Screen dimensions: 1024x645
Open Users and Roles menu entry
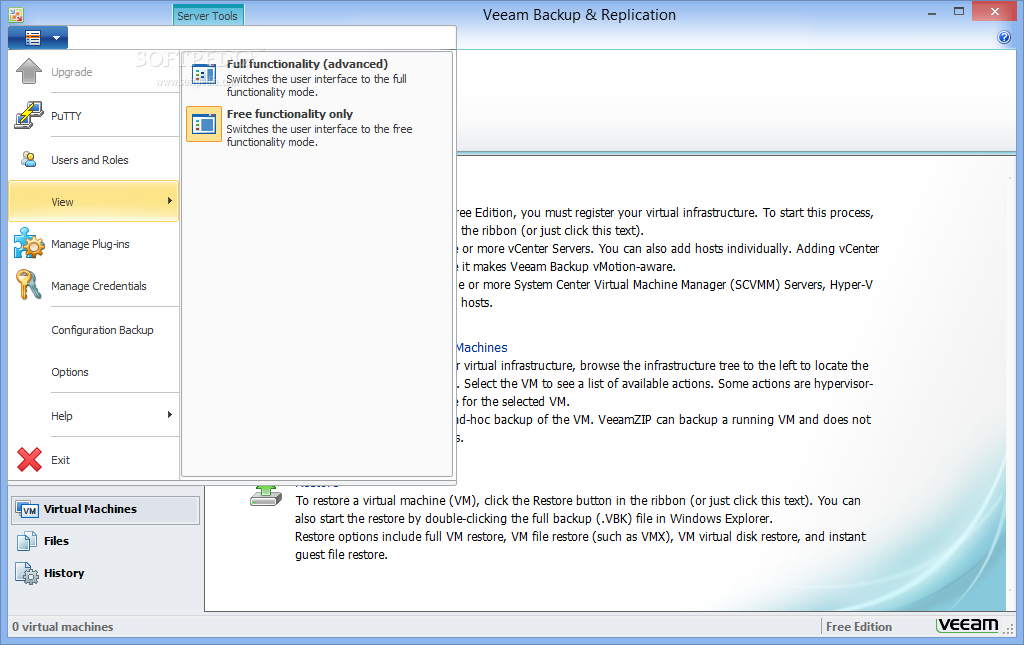94,160
